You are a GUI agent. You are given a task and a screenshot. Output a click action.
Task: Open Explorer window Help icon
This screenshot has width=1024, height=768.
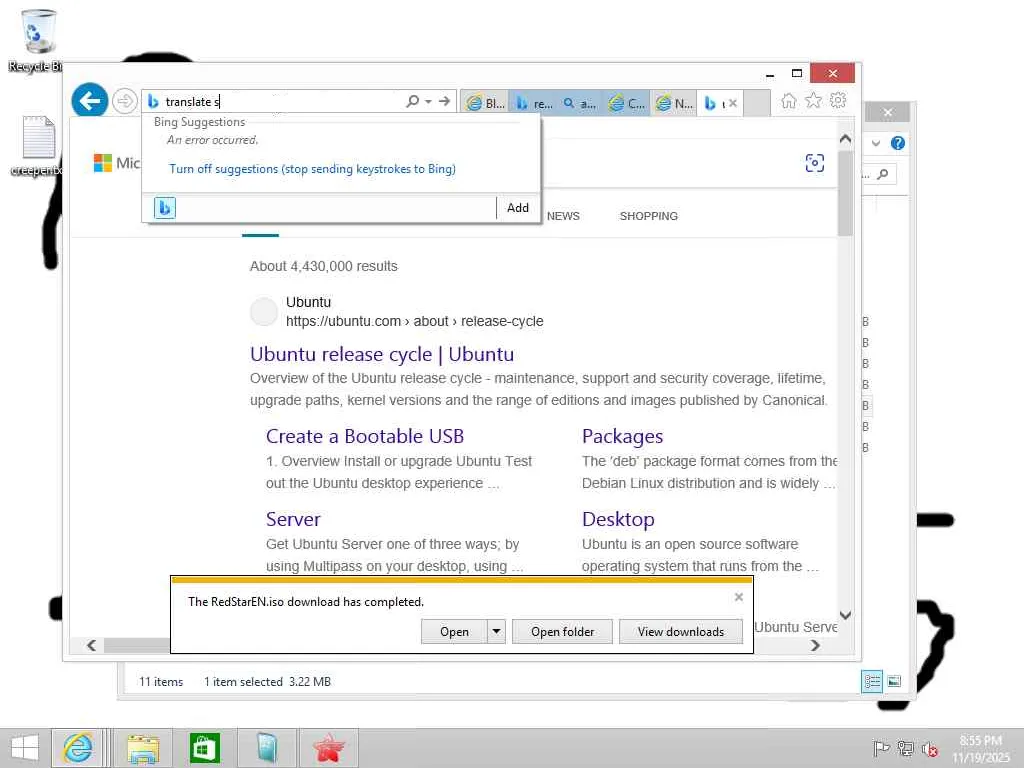(898, 143)
